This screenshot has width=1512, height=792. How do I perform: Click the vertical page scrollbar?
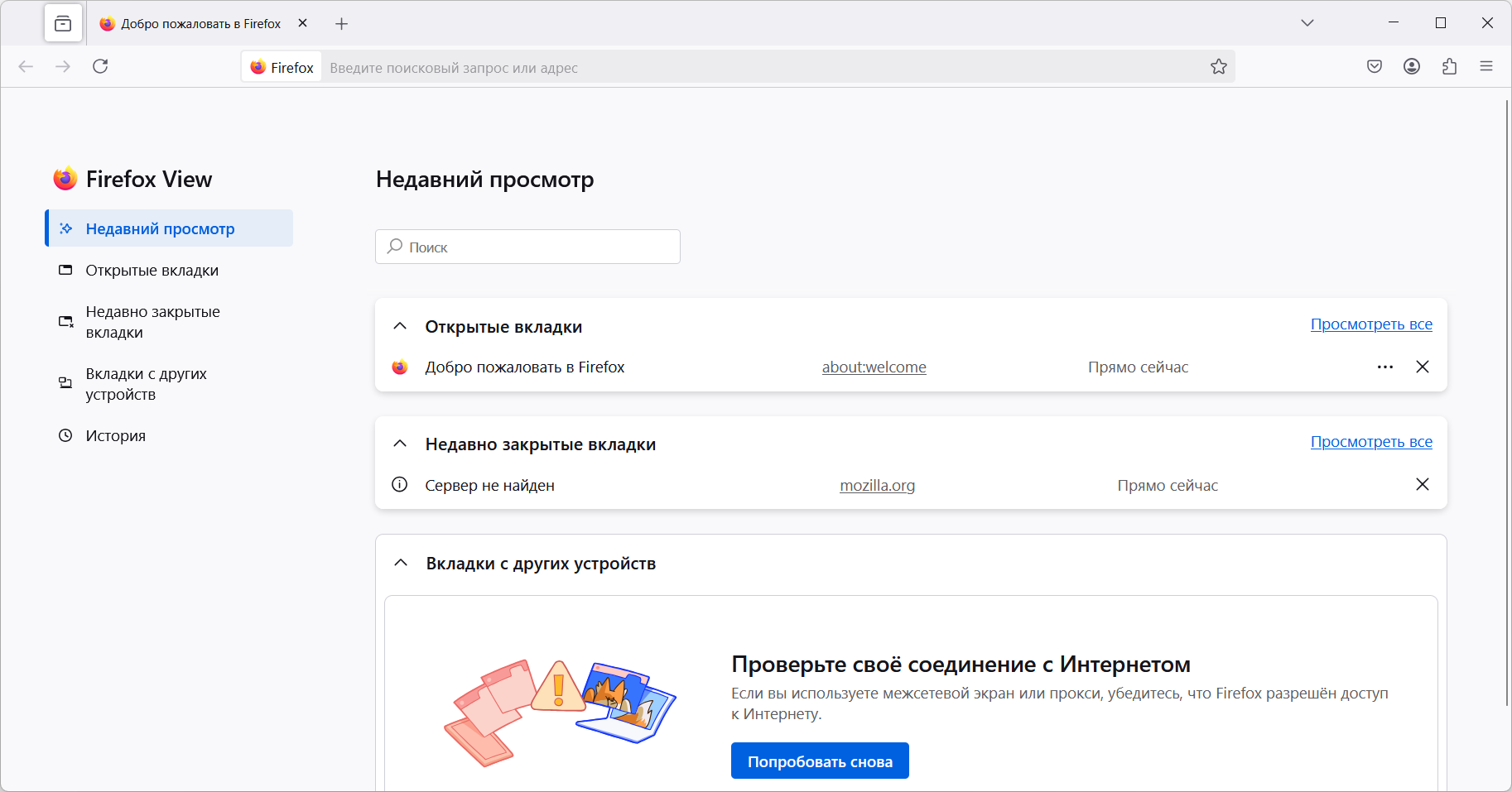(1507, 402)
